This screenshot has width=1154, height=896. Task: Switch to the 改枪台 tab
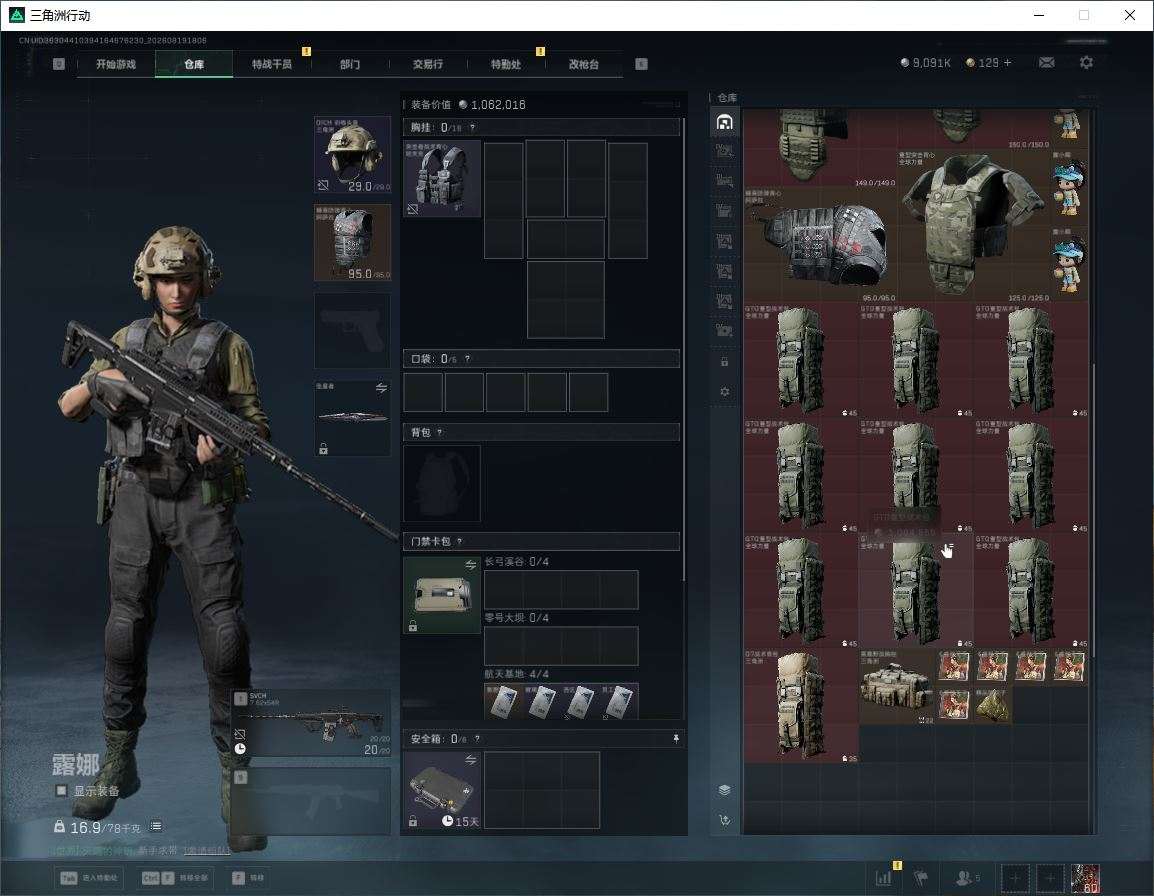[x=584, y=64]
